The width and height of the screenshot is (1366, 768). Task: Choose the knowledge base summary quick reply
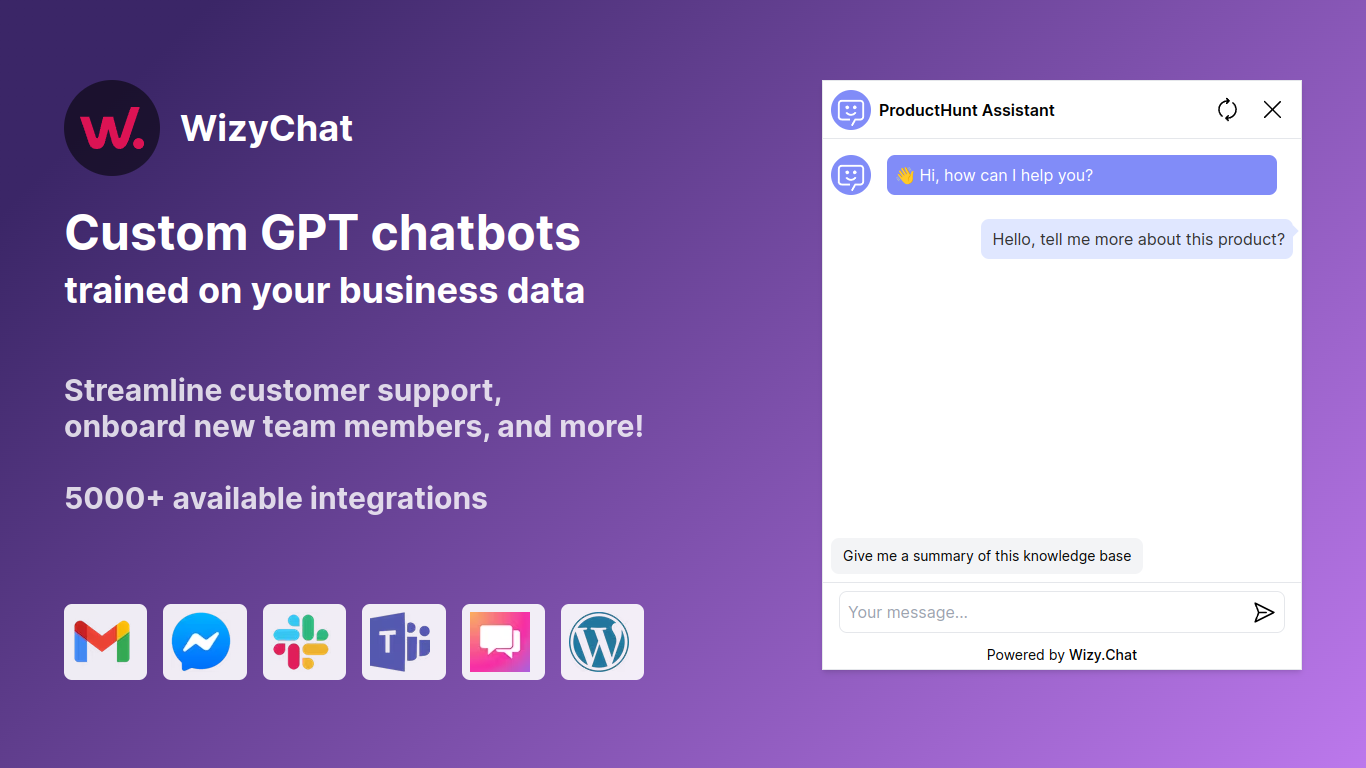point(987,556)
